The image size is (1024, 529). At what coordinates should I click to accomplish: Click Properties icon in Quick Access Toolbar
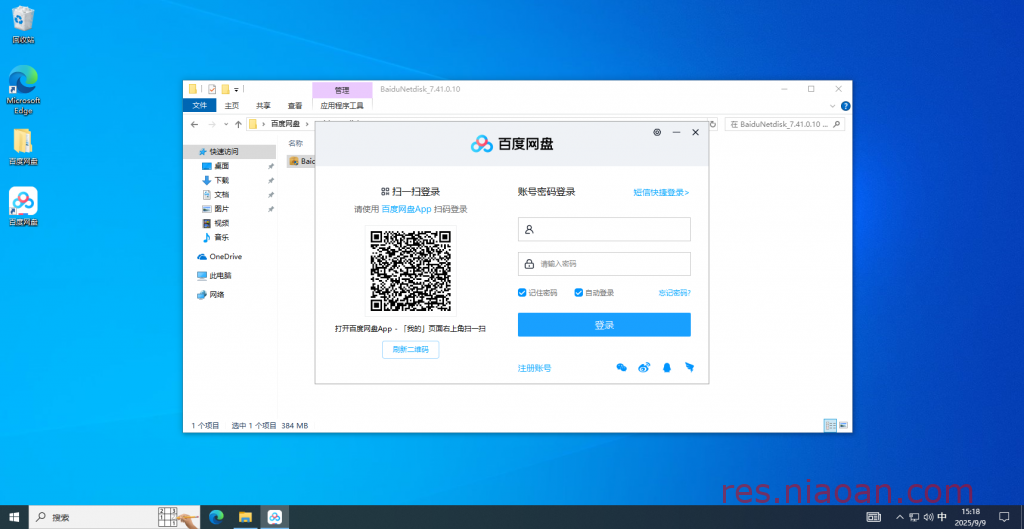click(x=212, y=89)
